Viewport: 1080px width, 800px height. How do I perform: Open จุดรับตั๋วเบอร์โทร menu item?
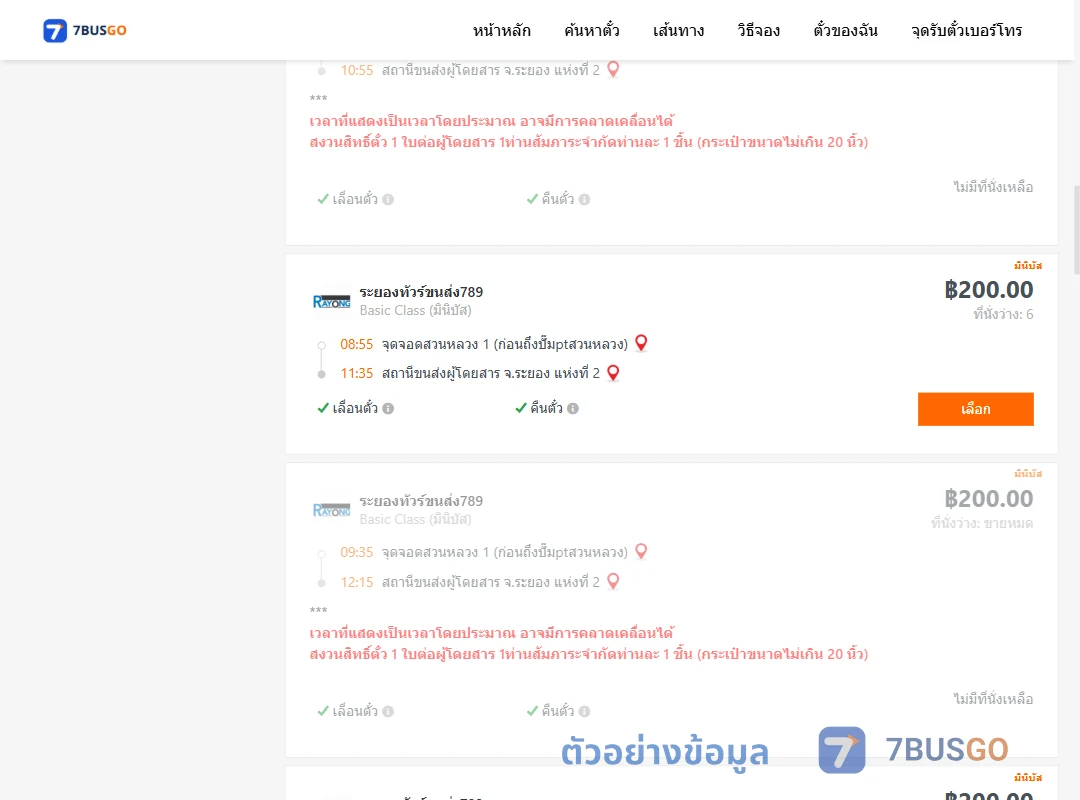(x=966, y=30)
